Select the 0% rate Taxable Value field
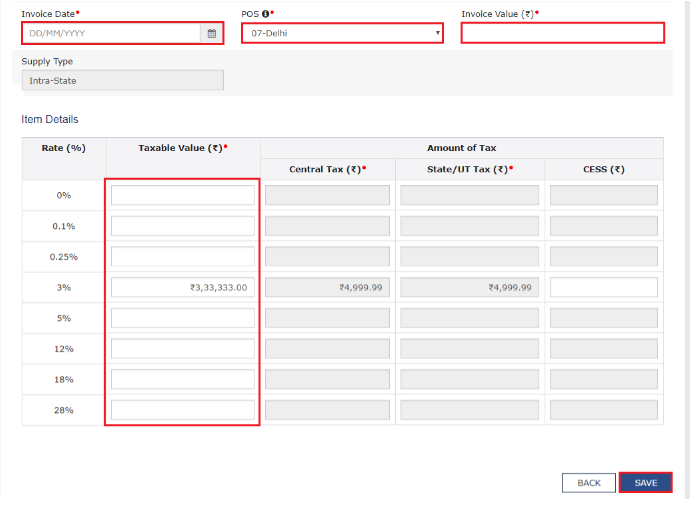Image resolution: width=690 pixels, height=511 pixels. point(183,196)
